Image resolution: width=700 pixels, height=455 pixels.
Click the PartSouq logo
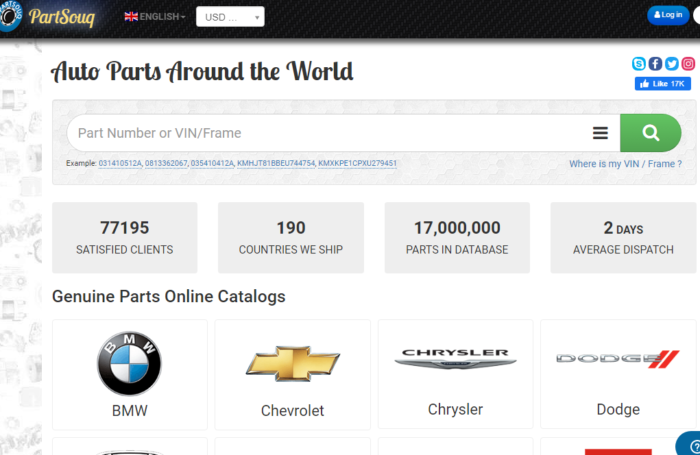[x=48, y=17]
